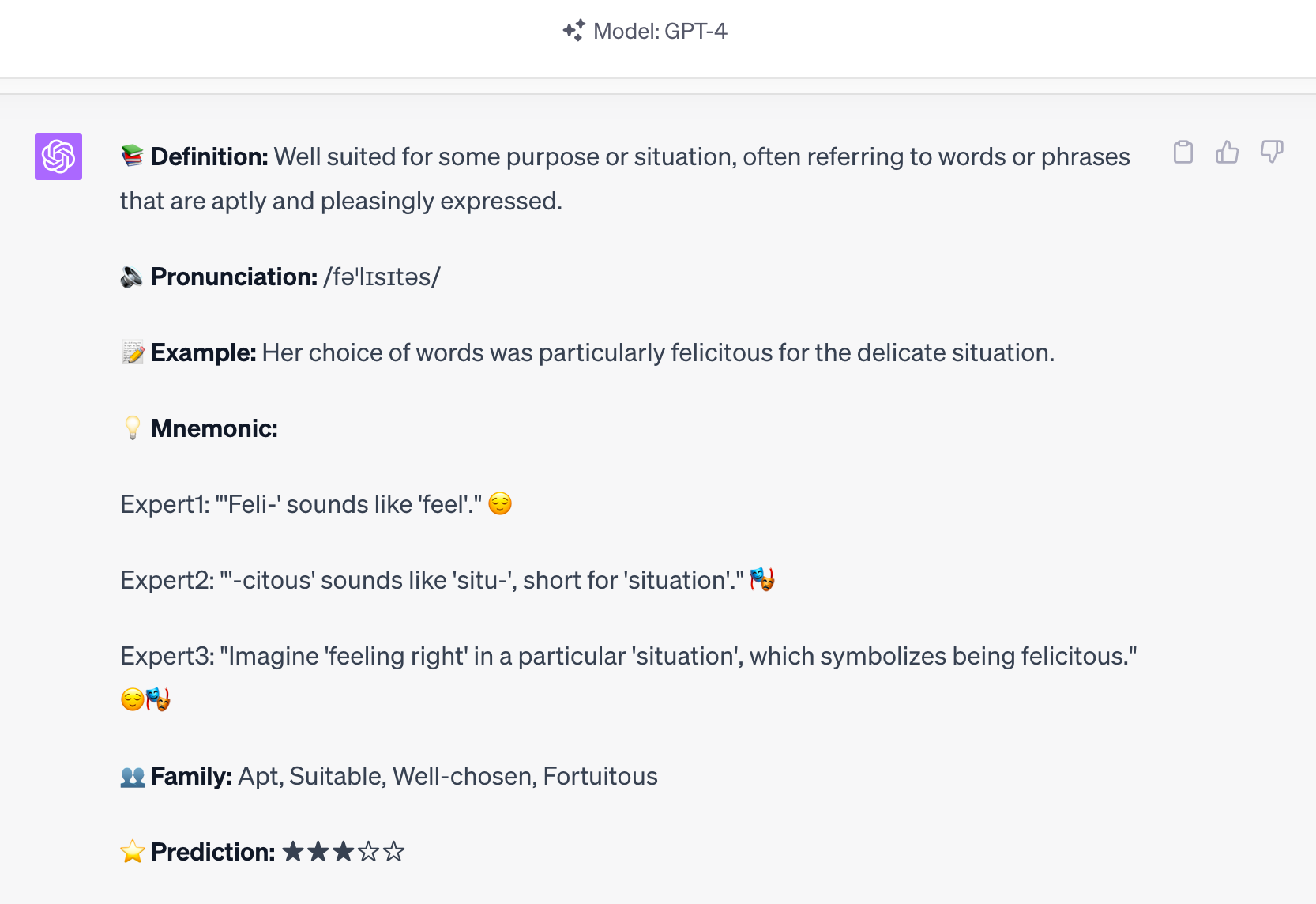
Task: Click the fourth empty prediction star
Action: [x=369, y=852]
